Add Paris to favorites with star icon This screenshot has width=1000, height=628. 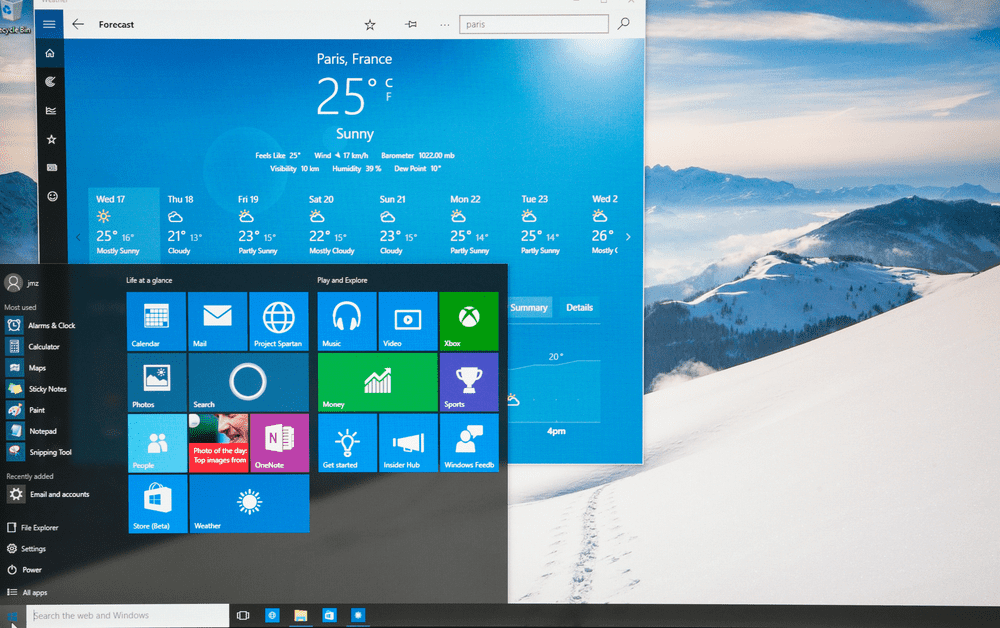[370, 25]
